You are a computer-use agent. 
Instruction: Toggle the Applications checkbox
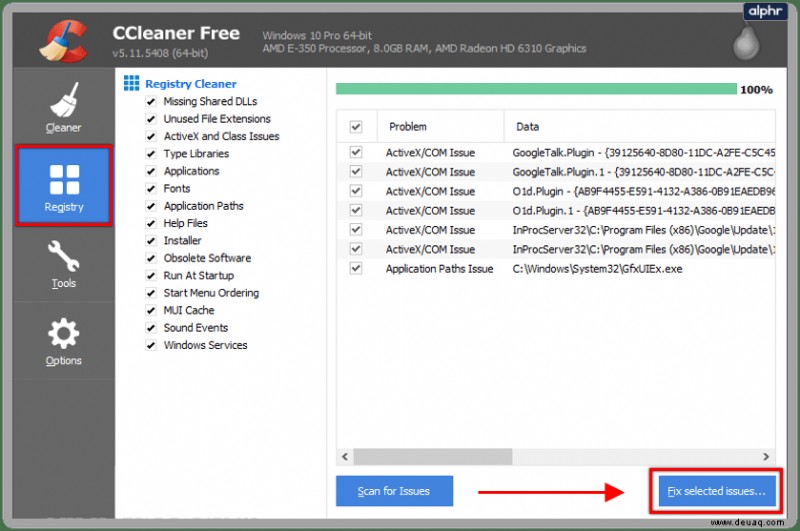click(x=151, y=171)
